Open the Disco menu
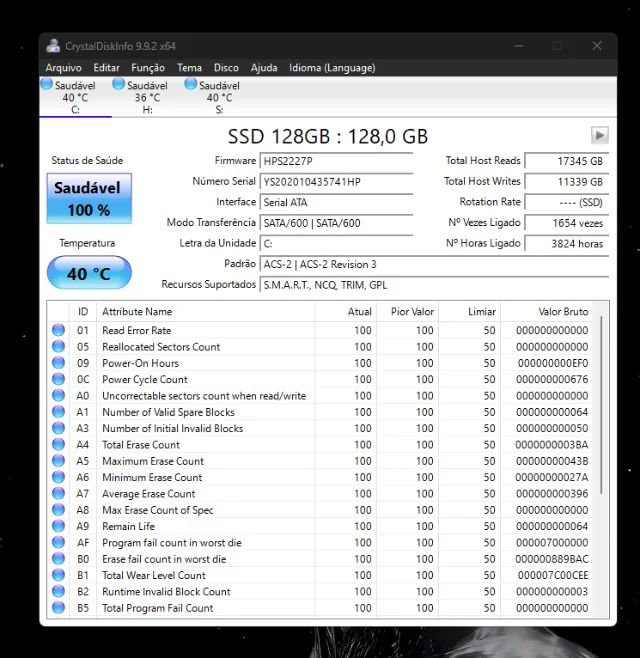640x658 pixels. [226, 68]
